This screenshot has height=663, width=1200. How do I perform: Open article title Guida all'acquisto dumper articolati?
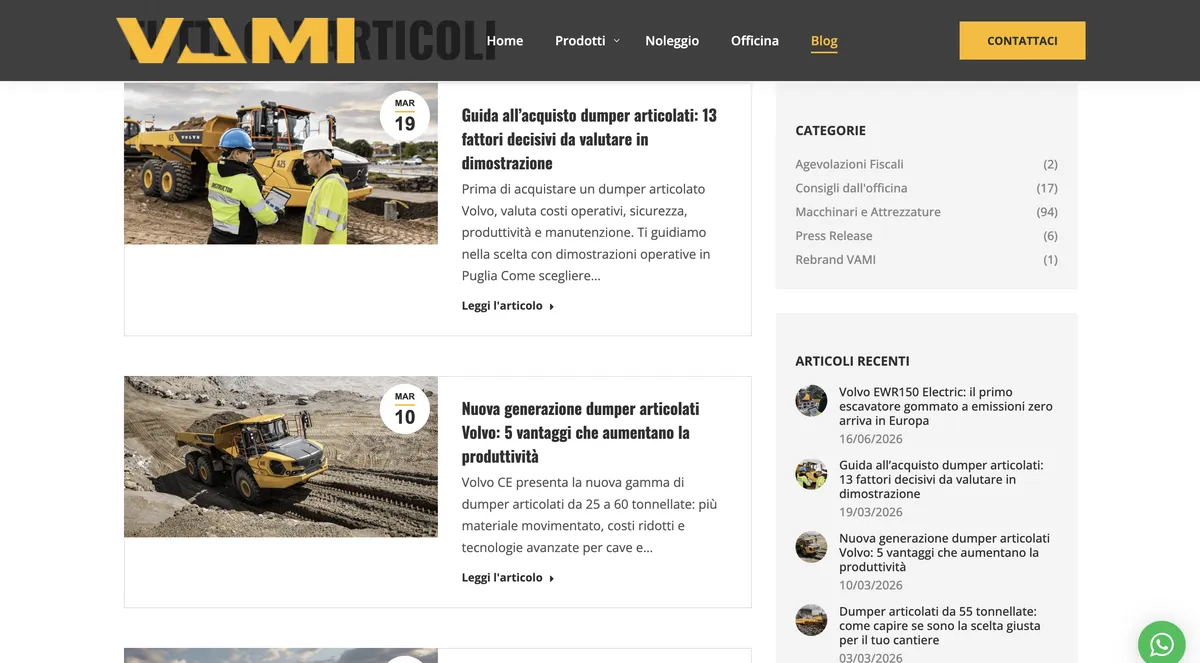coord(589,138)
